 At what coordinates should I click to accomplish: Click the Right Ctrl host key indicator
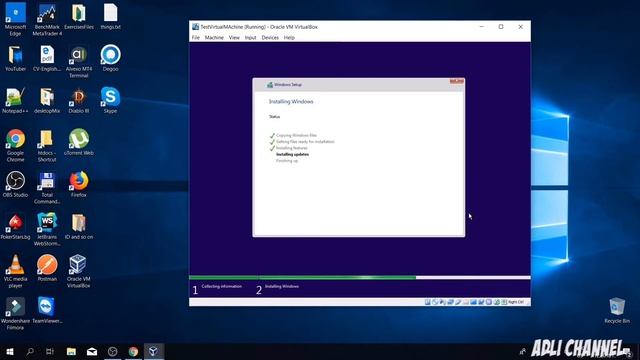coord(516,302)
